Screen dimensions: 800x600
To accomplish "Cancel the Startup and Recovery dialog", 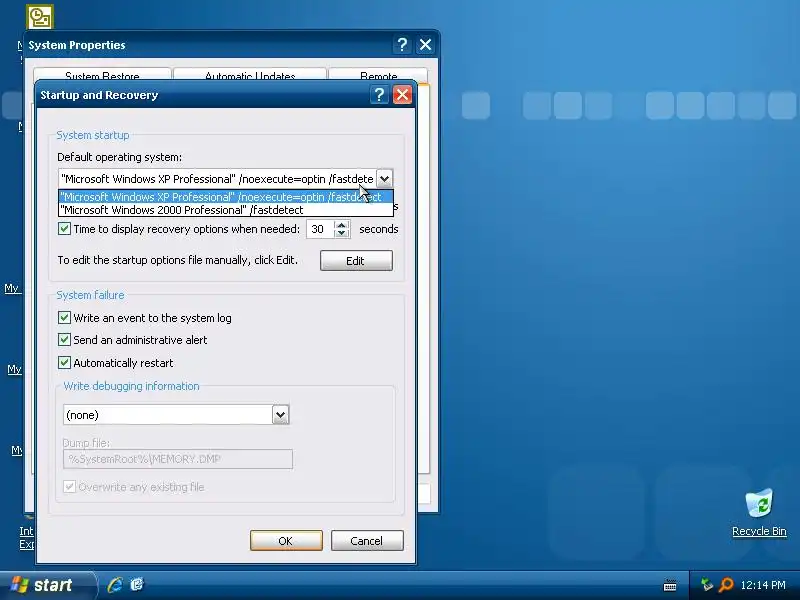I will point(367,541).
